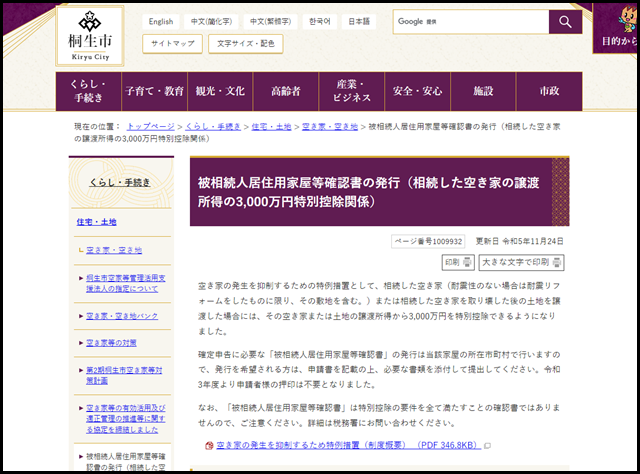This screenshot has height=474, width=640.
Task: Open the 観光・文化 navigation menu
Action: [x=220, y=91]
